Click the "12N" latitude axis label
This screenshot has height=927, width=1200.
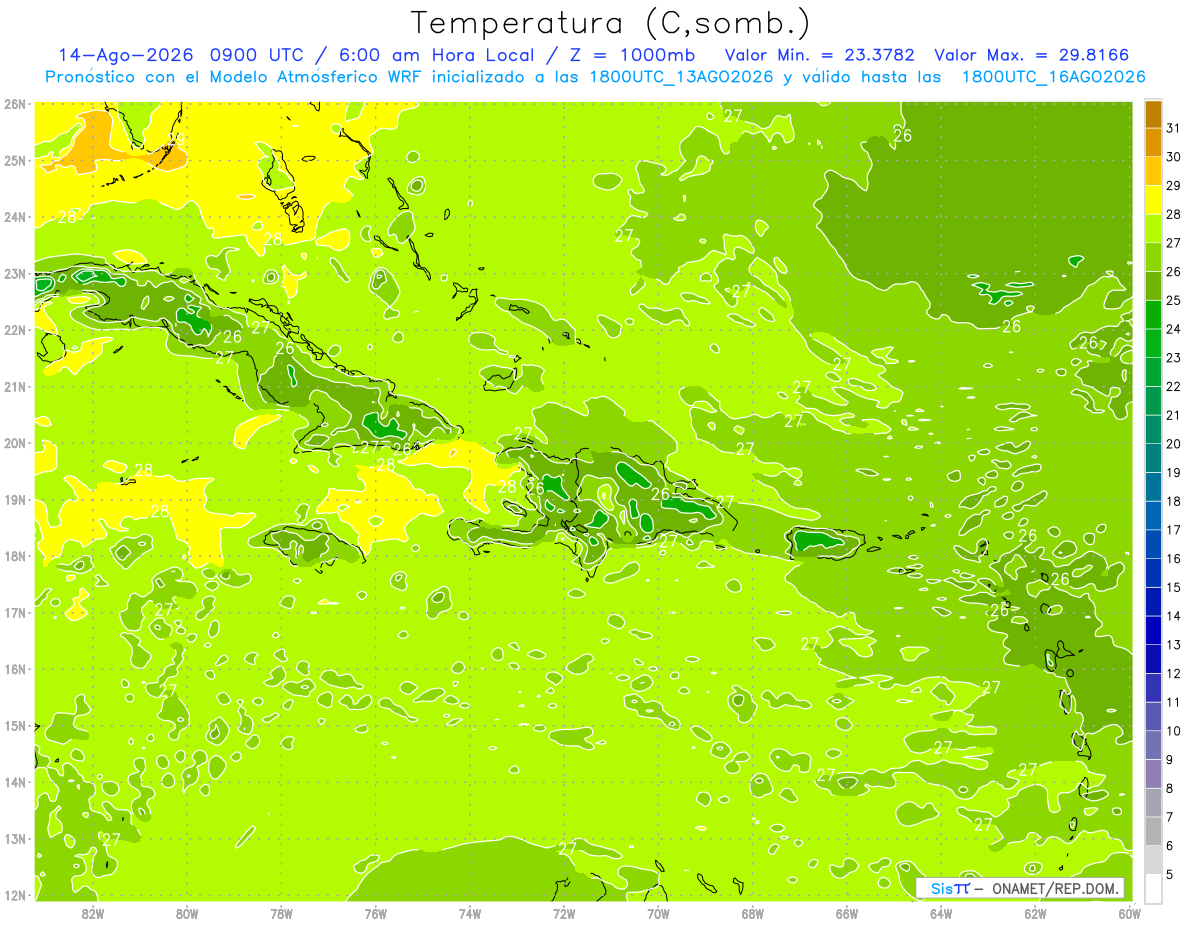click(15, 895)
